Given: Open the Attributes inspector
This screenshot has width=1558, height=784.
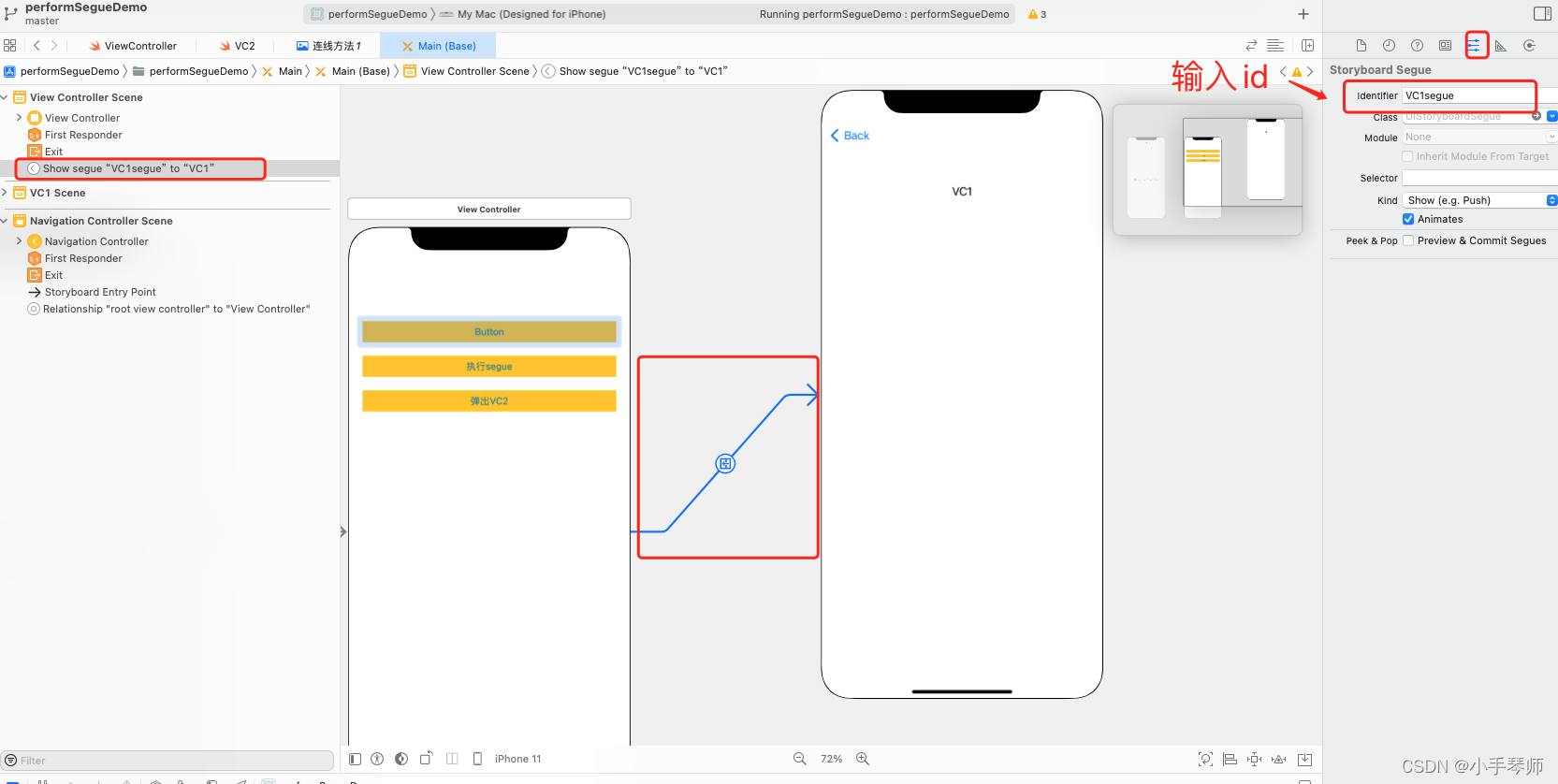Looking at the screenshot, I should point(1474,45).
